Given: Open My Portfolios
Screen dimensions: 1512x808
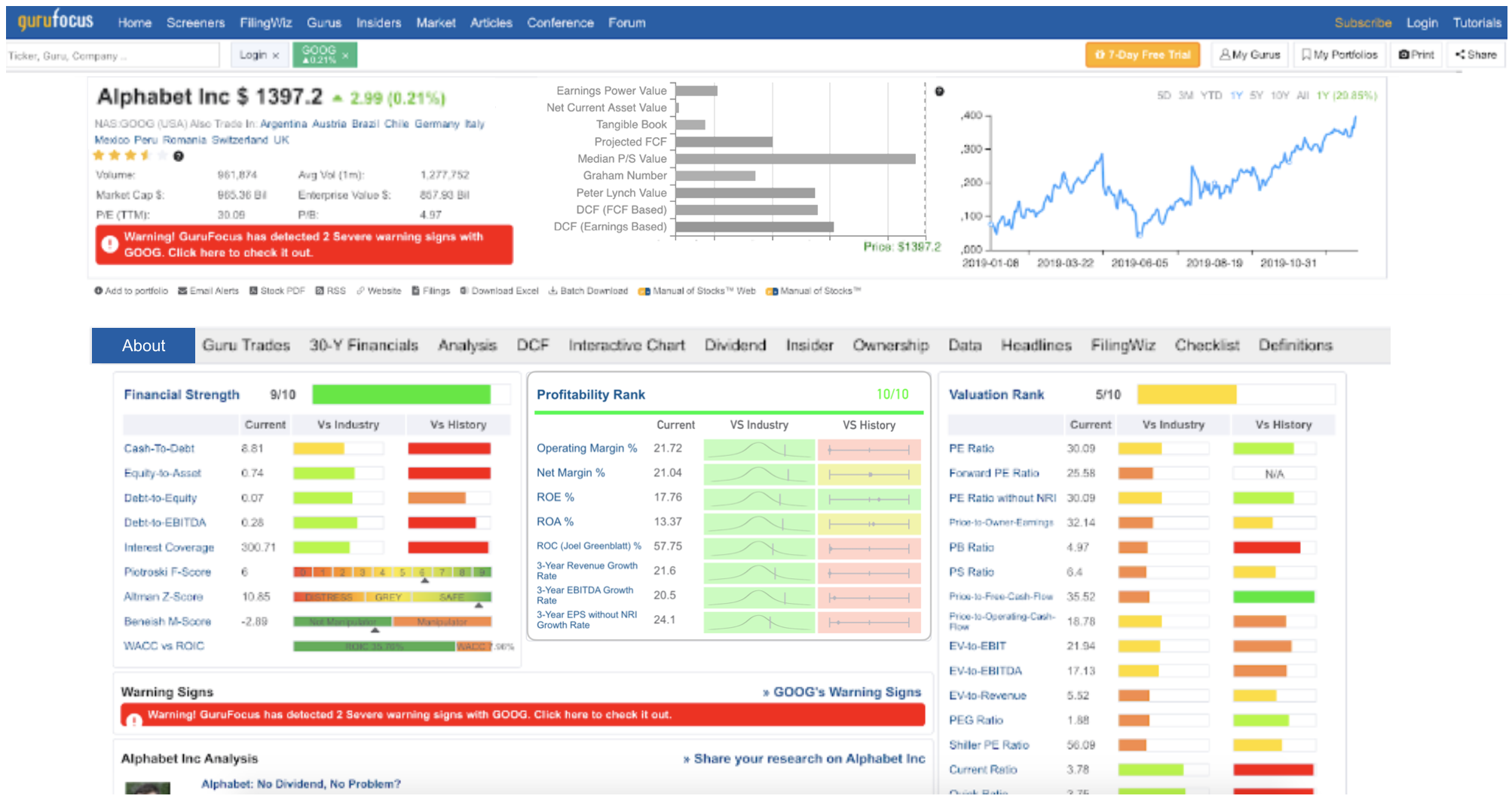Looking at the screenshot, I should coord(1339,55).
